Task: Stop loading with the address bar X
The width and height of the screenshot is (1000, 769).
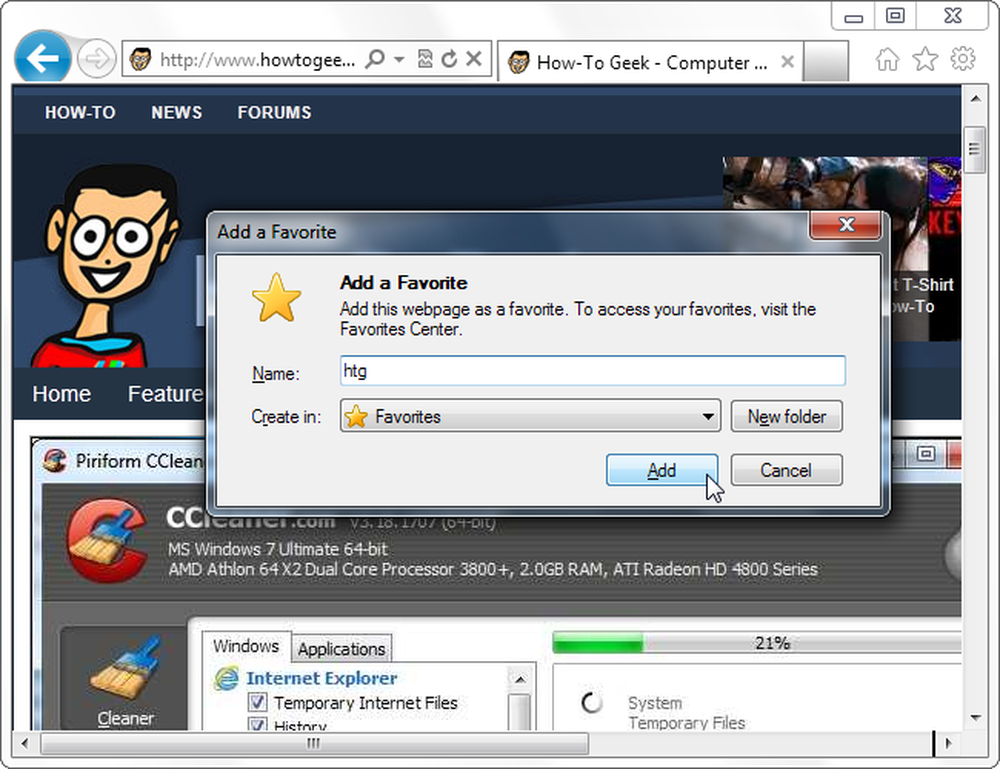Action: (474, 59)
